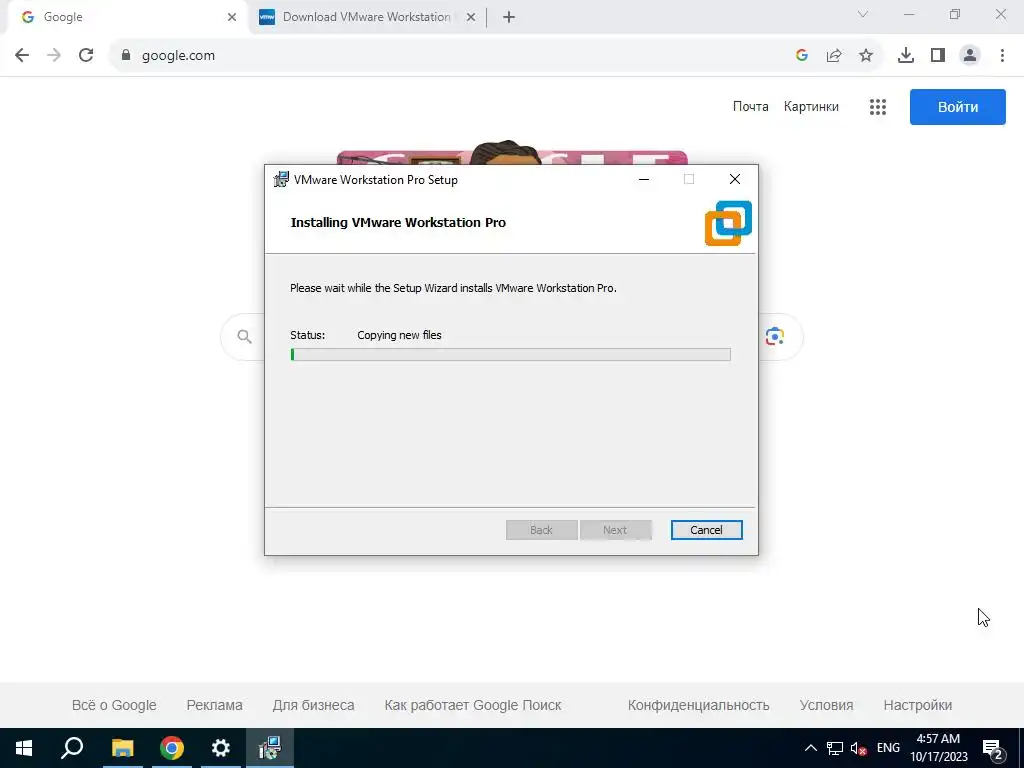Switch to Download VMware Workstation tab
Image resolution: width=1024 pixels, height=768 pixels.
366,17
